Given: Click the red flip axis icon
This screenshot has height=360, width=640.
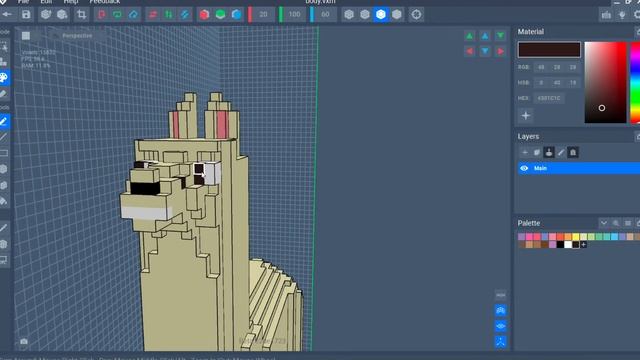Looking at the screenshot, I should 101,15.
